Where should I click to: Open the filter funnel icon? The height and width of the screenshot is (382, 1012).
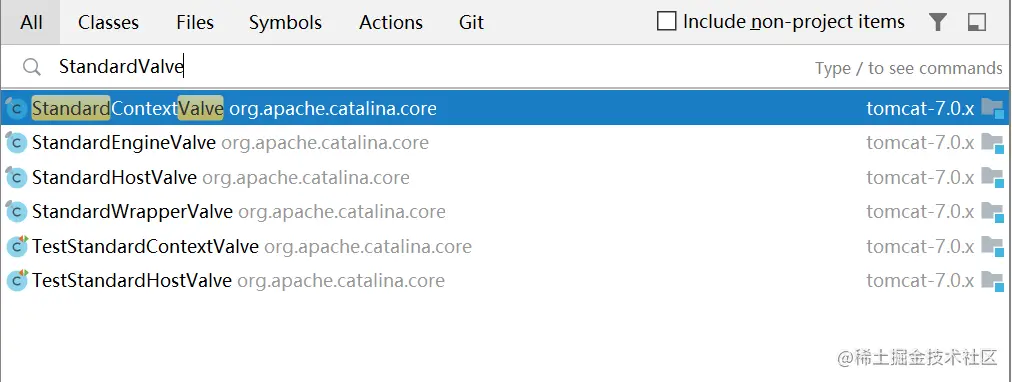point(938,23)
